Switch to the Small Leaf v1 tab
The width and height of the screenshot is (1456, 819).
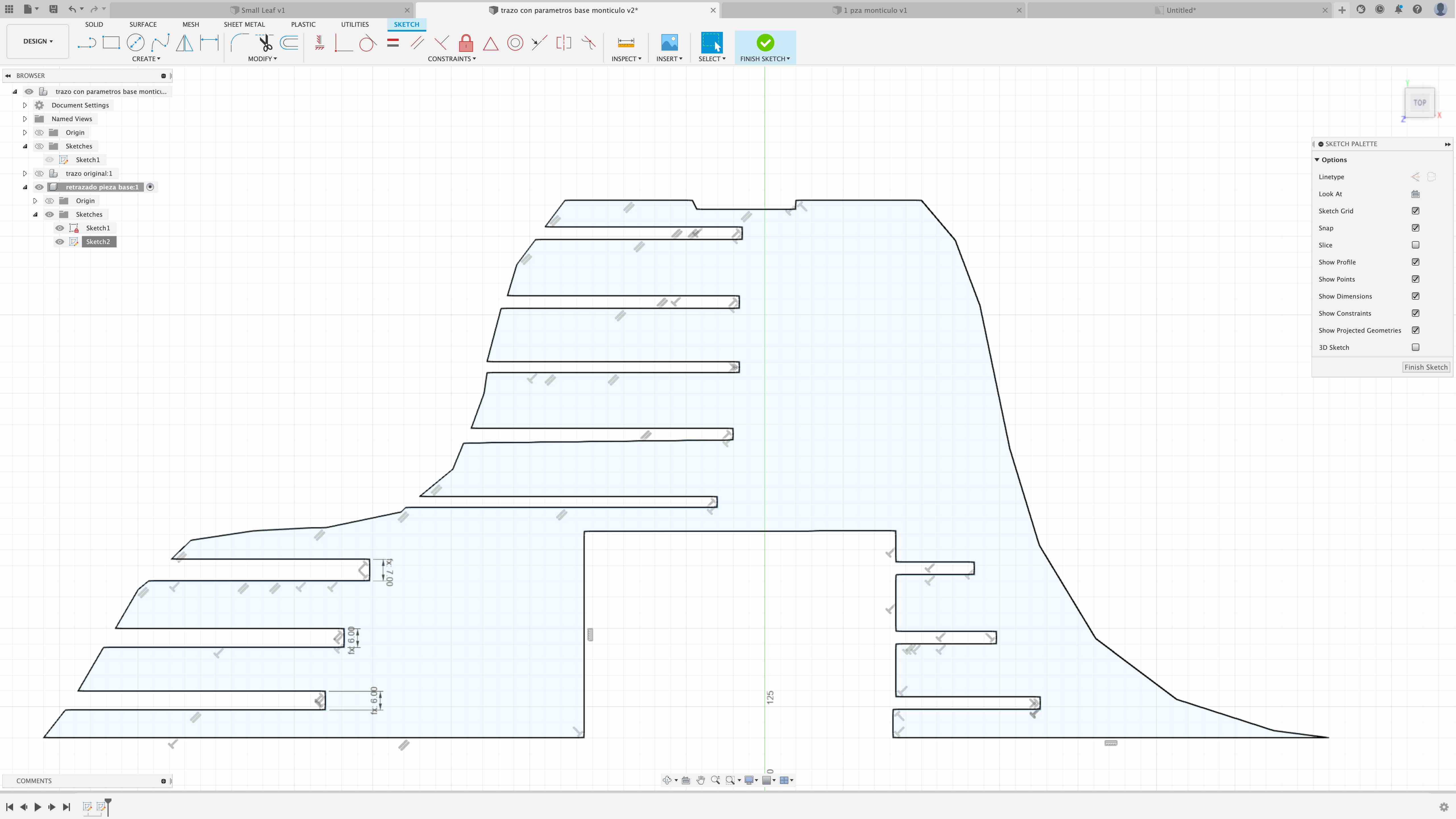click(263, 10)
